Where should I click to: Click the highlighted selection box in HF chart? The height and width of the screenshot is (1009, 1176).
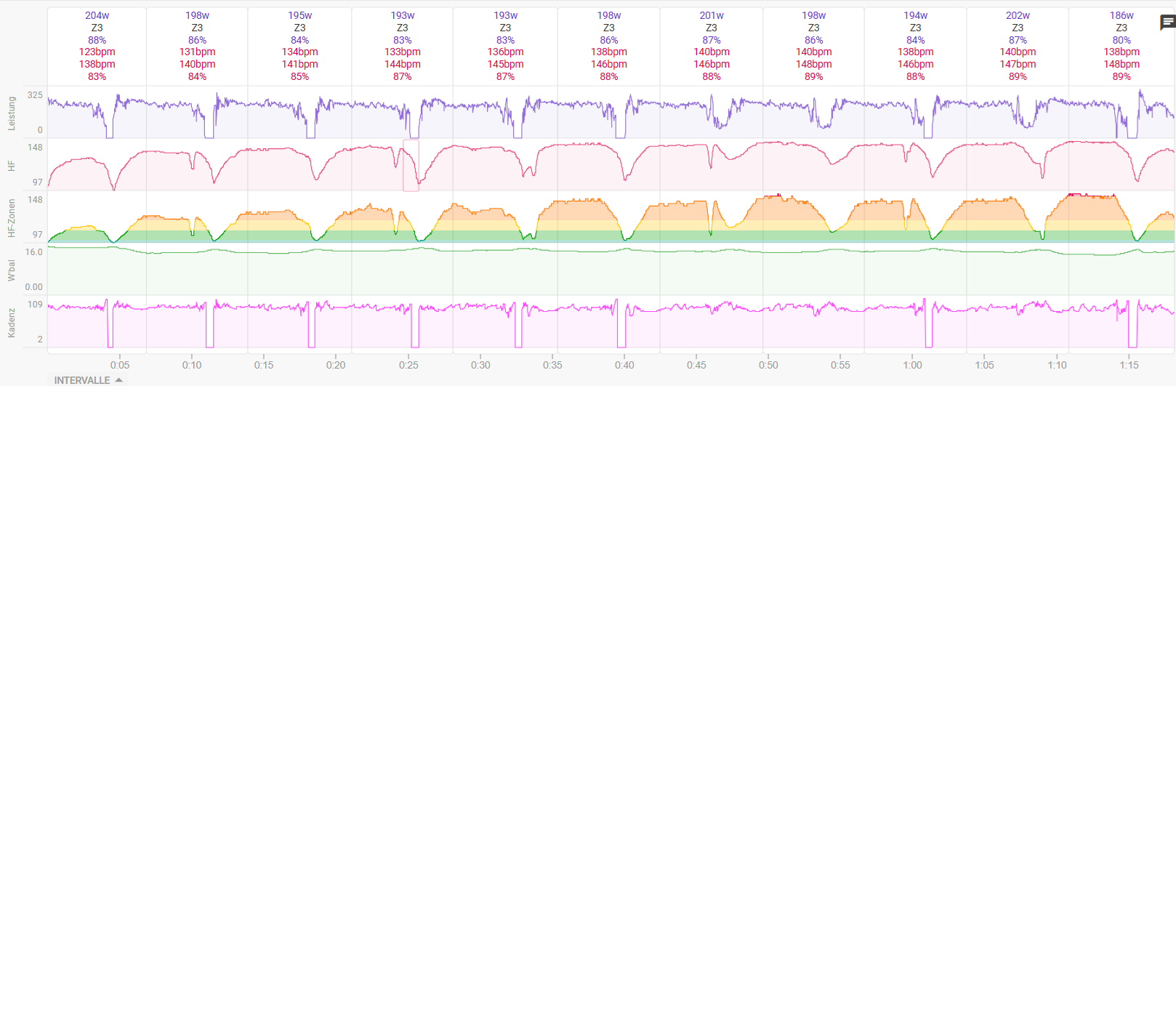click(x=411, y=166)
